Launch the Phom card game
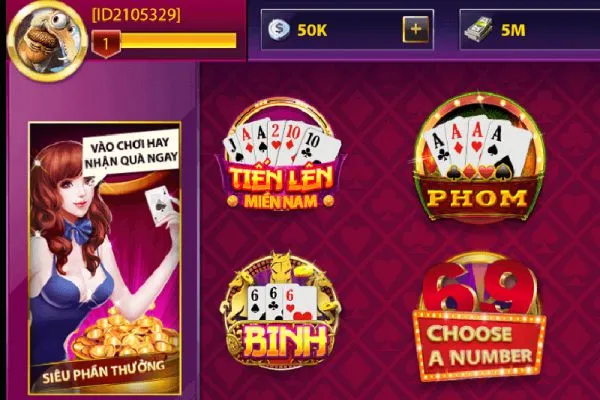Image resolution: width=600 pixels, height=400 pixels. click(x=478, y=158)
